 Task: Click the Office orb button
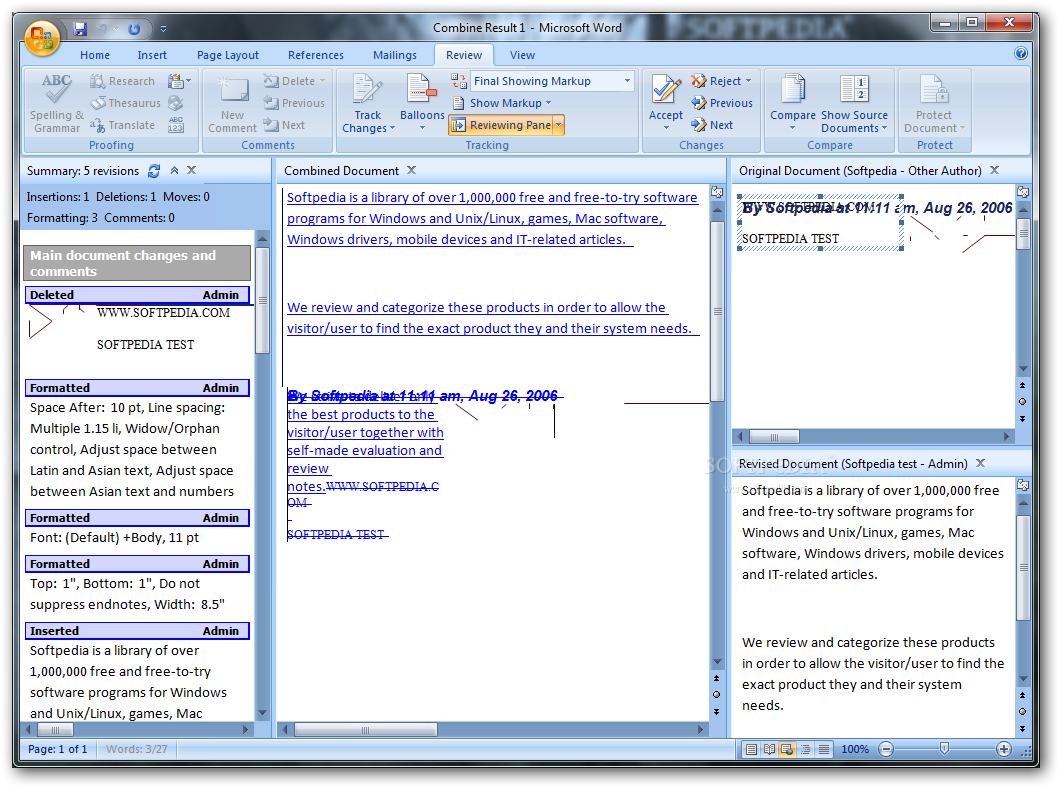click(42, 39)
